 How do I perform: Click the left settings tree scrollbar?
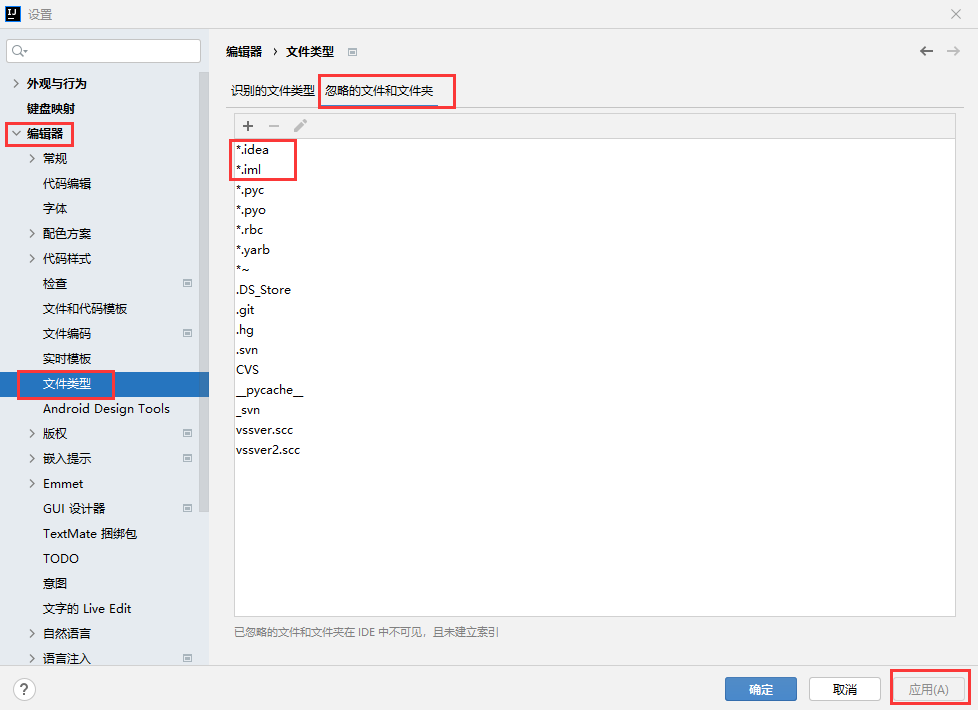(x=204, y=290)
